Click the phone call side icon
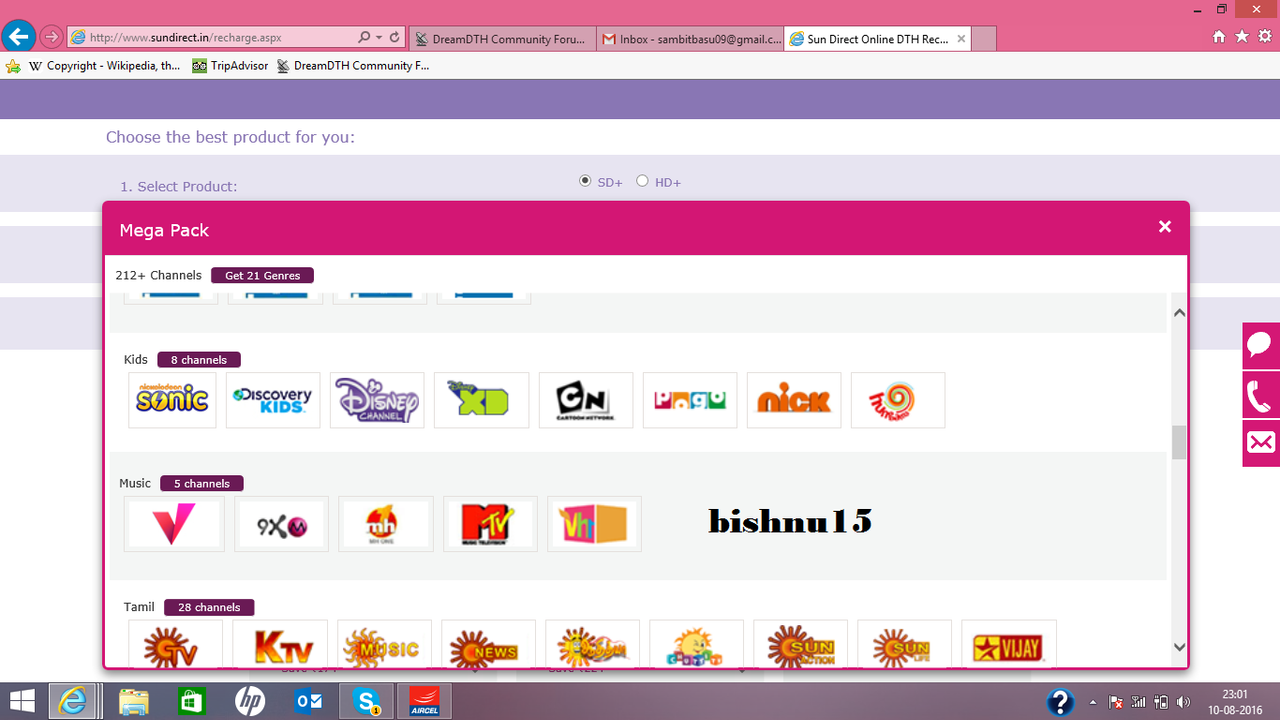 (x=1261, y=394)
